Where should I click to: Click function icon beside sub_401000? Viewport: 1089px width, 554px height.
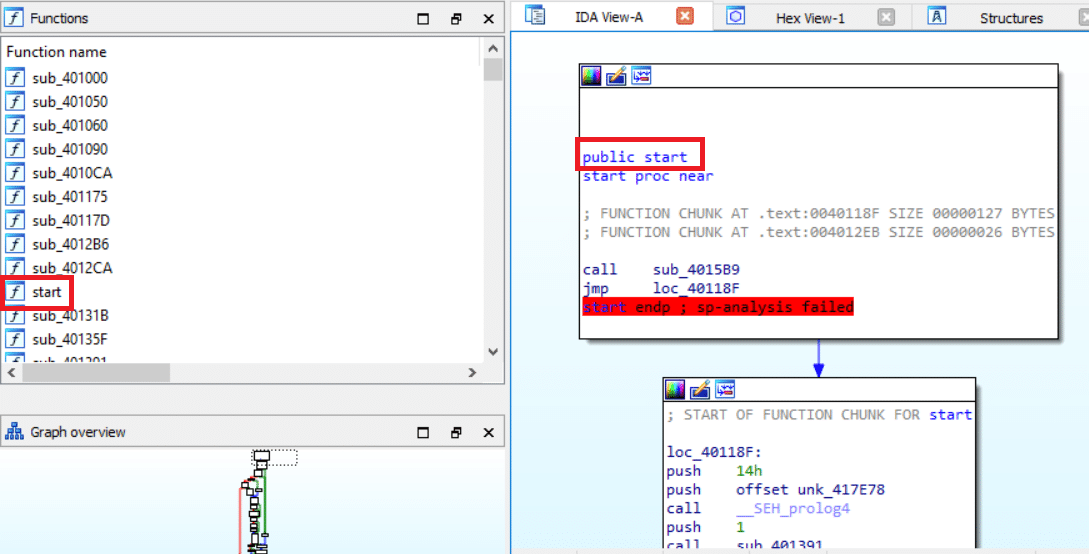click(x=15, y=78)
